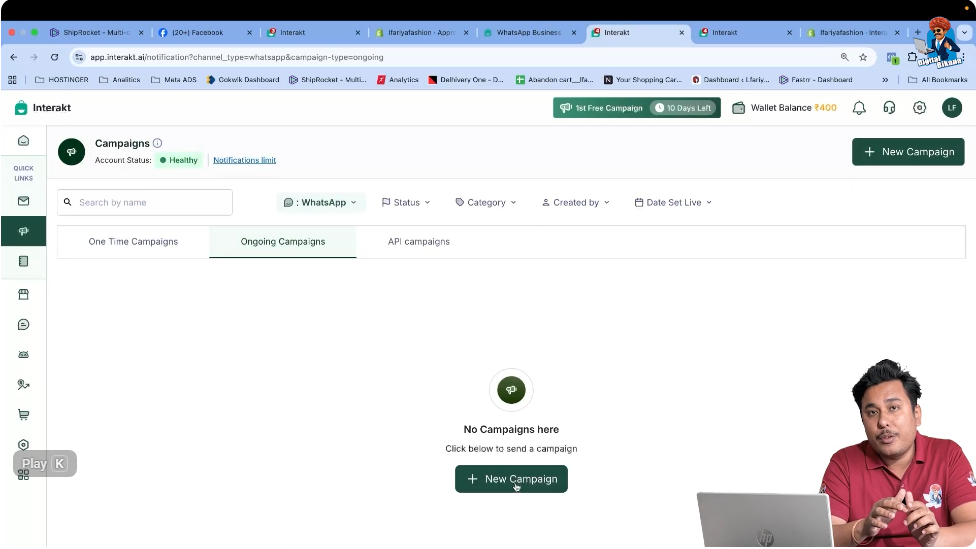The width and height of the screenshot is (976, 549).
Task: Open the shopping cart sidebar icon
Action: (23, 415)
